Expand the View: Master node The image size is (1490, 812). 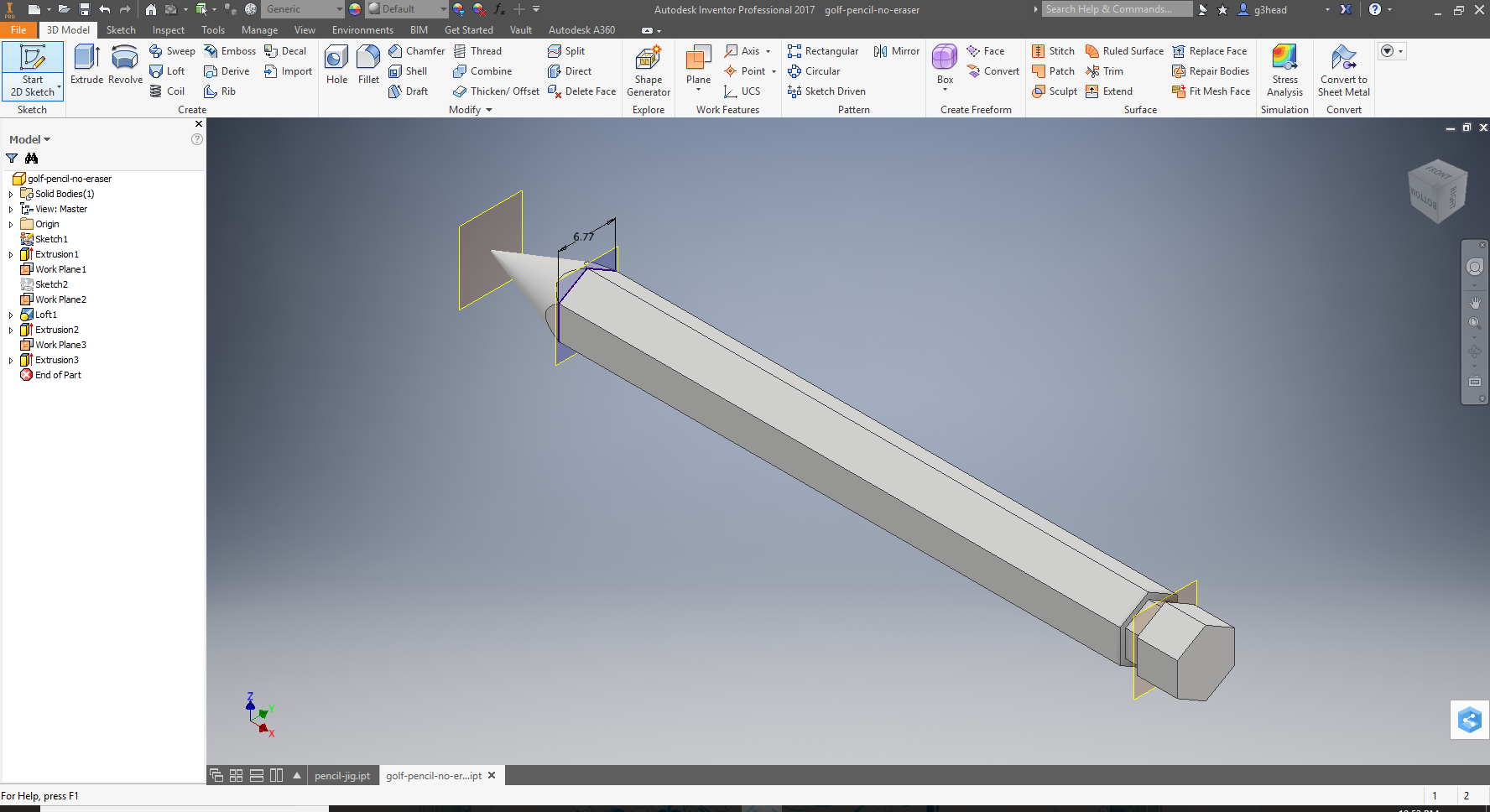(11, 209)
